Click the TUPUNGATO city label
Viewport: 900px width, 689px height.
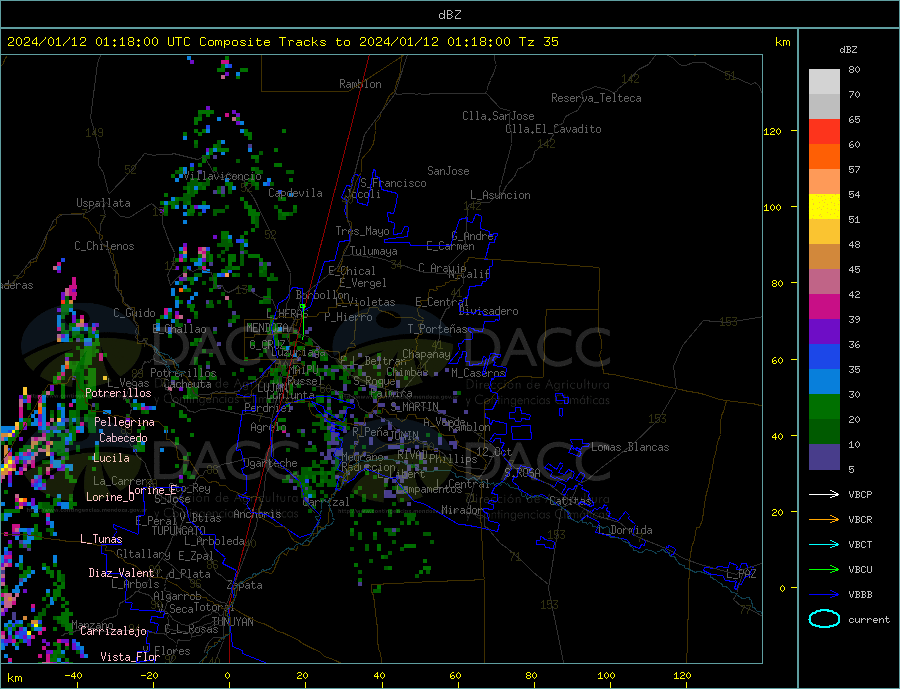pyautogui.click(x=179, y=531)
